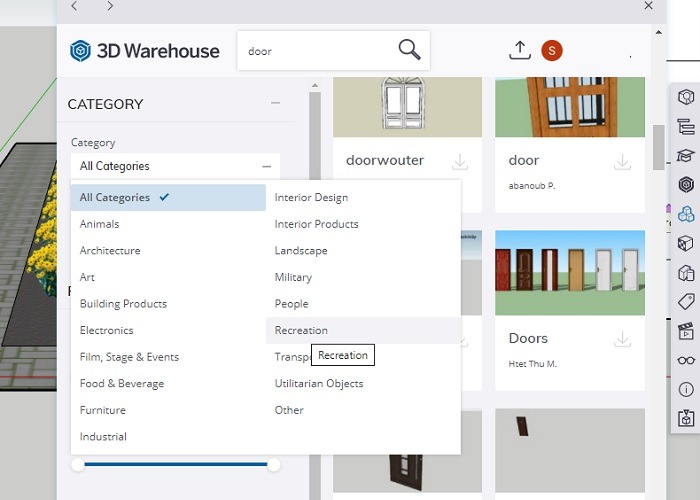The image size is (700, 500).
Task: Open the user account avatar S
Action: (552, 50)
